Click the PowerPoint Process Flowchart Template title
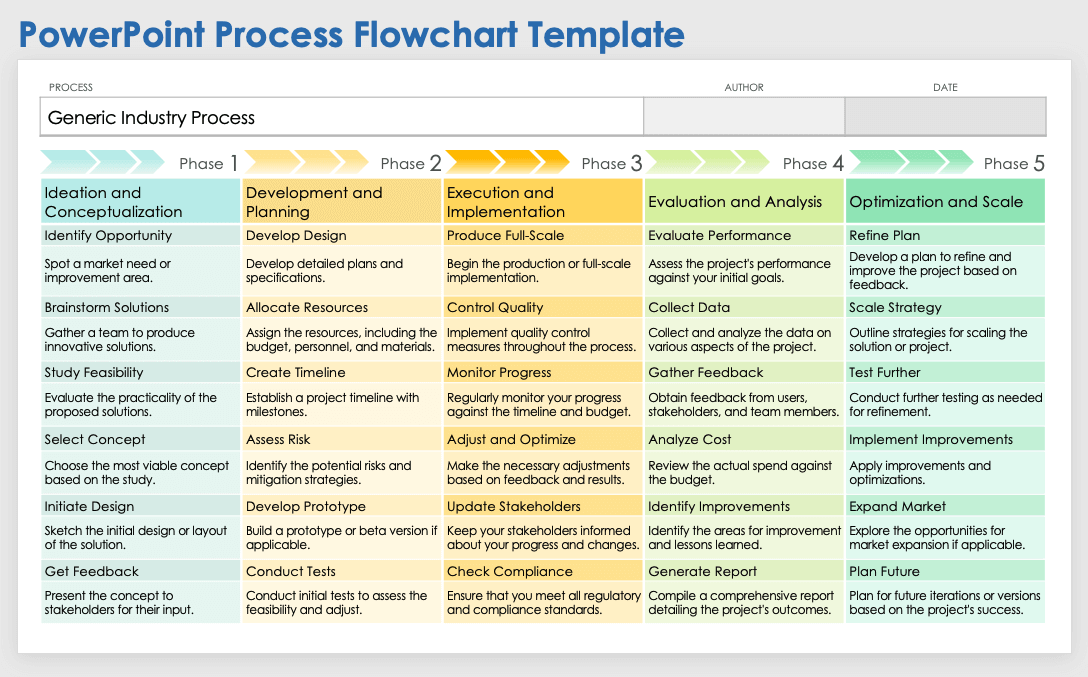Screen dimensions: 1088x677 352,35
